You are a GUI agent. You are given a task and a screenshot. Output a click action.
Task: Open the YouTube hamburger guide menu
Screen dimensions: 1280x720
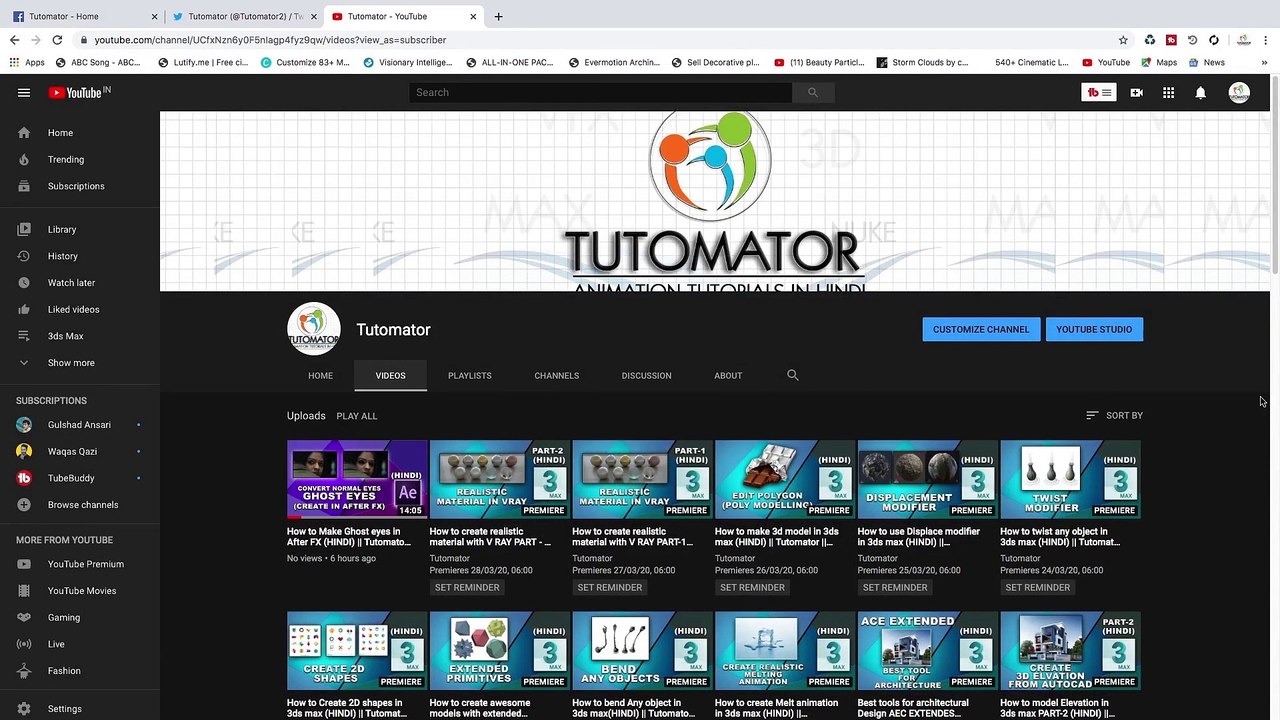coord(24,93)
